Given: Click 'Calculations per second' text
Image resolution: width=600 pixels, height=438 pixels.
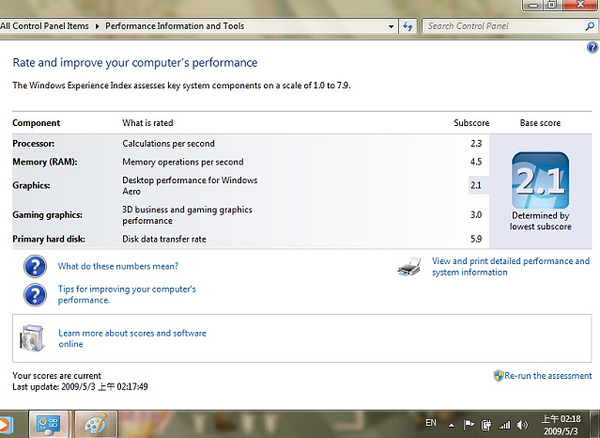Looking at the screenshot, I should [x=168, y=143].
